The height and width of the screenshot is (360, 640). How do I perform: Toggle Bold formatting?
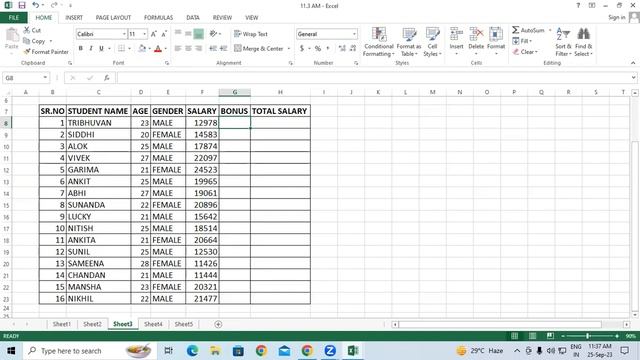(x=80, y=48)
